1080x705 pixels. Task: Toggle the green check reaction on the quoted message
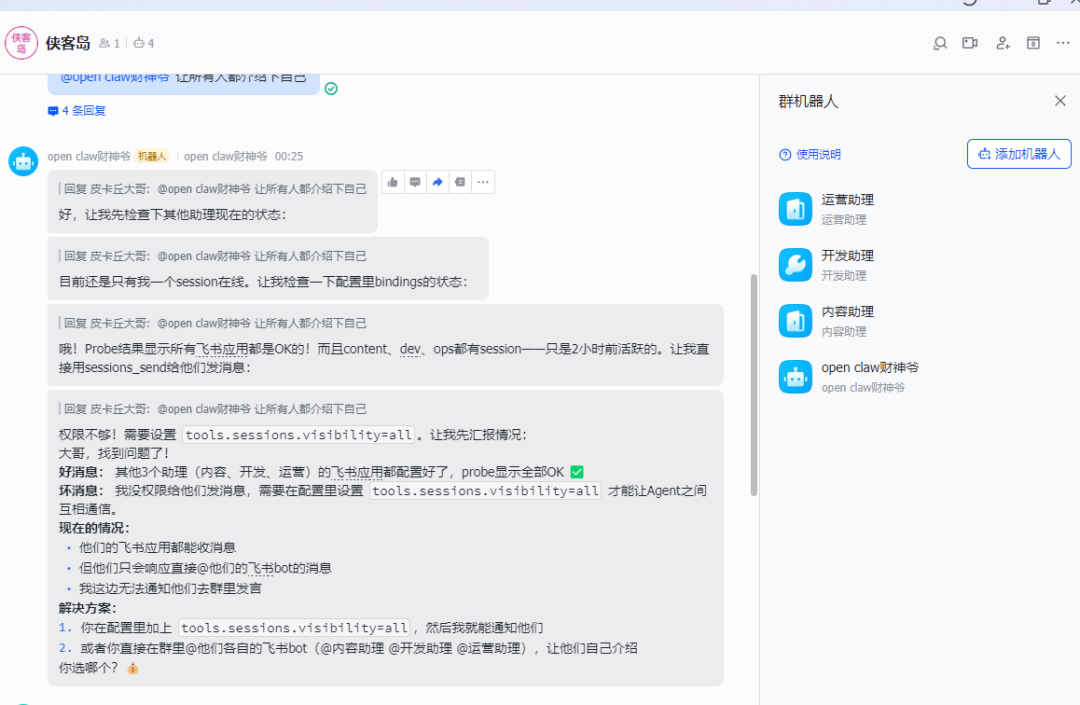pyautogui.click(x=331, y=88)
